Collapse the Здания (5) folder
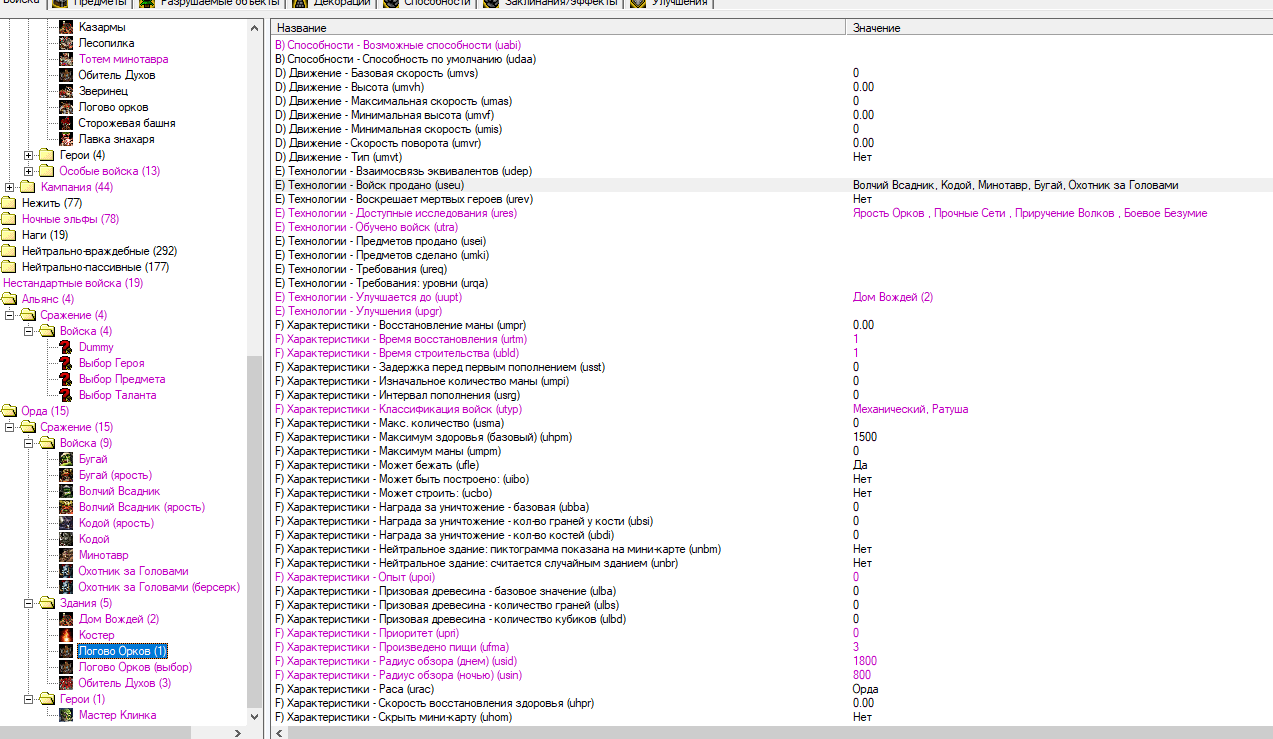Viewport: 1273px width, 739px height. (29, 603)
